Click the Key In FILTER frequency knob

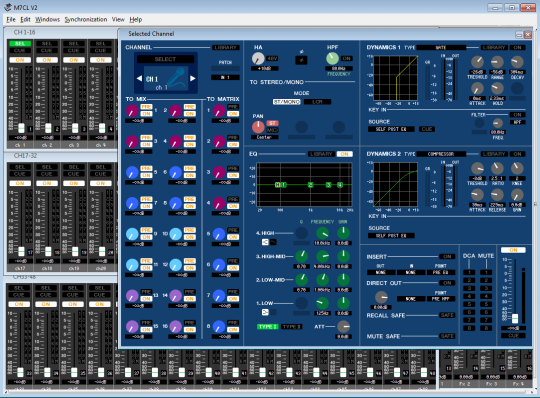[x=497, y=123]
